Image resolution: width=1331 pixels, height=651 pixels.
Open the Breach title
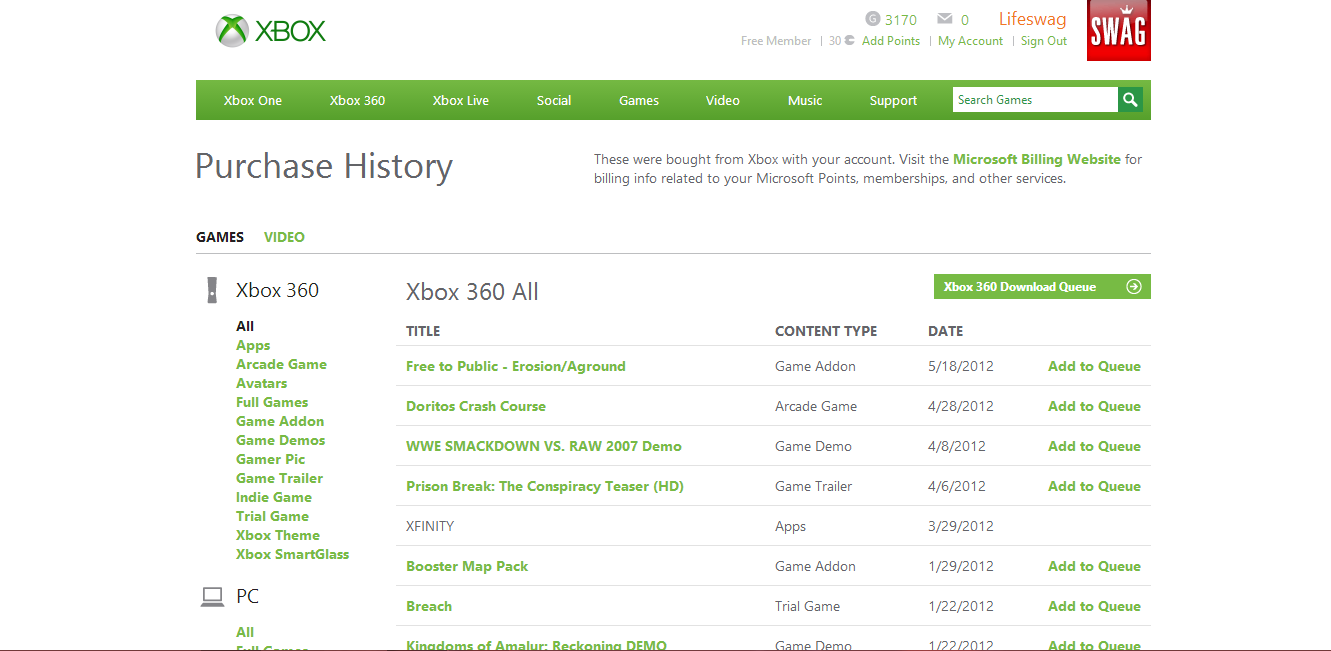pyautogui.click(x=429, y=606)
